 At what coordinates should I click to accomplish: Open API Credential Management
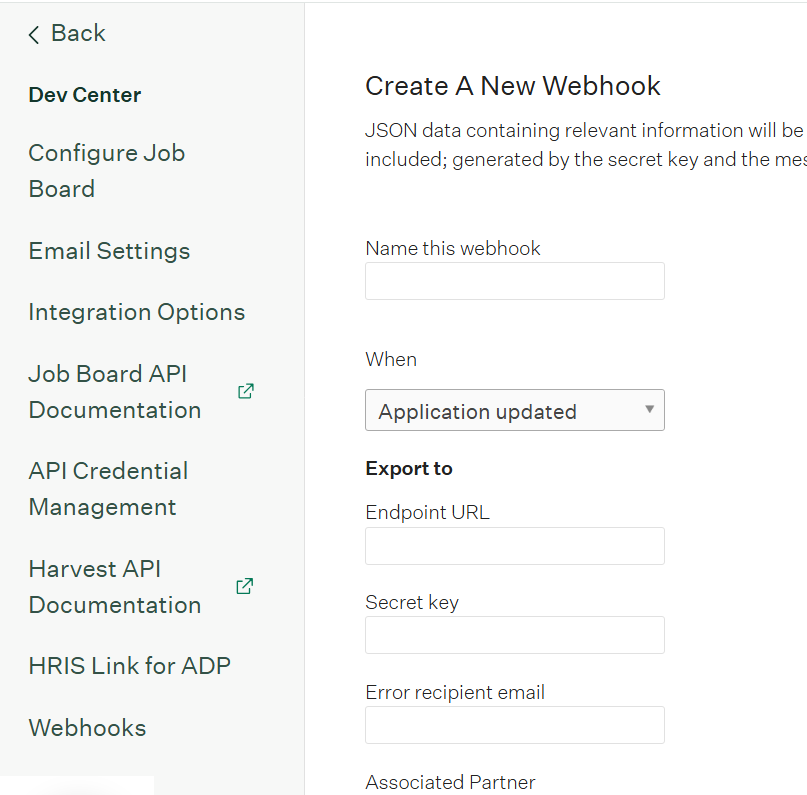coord(108,489)
